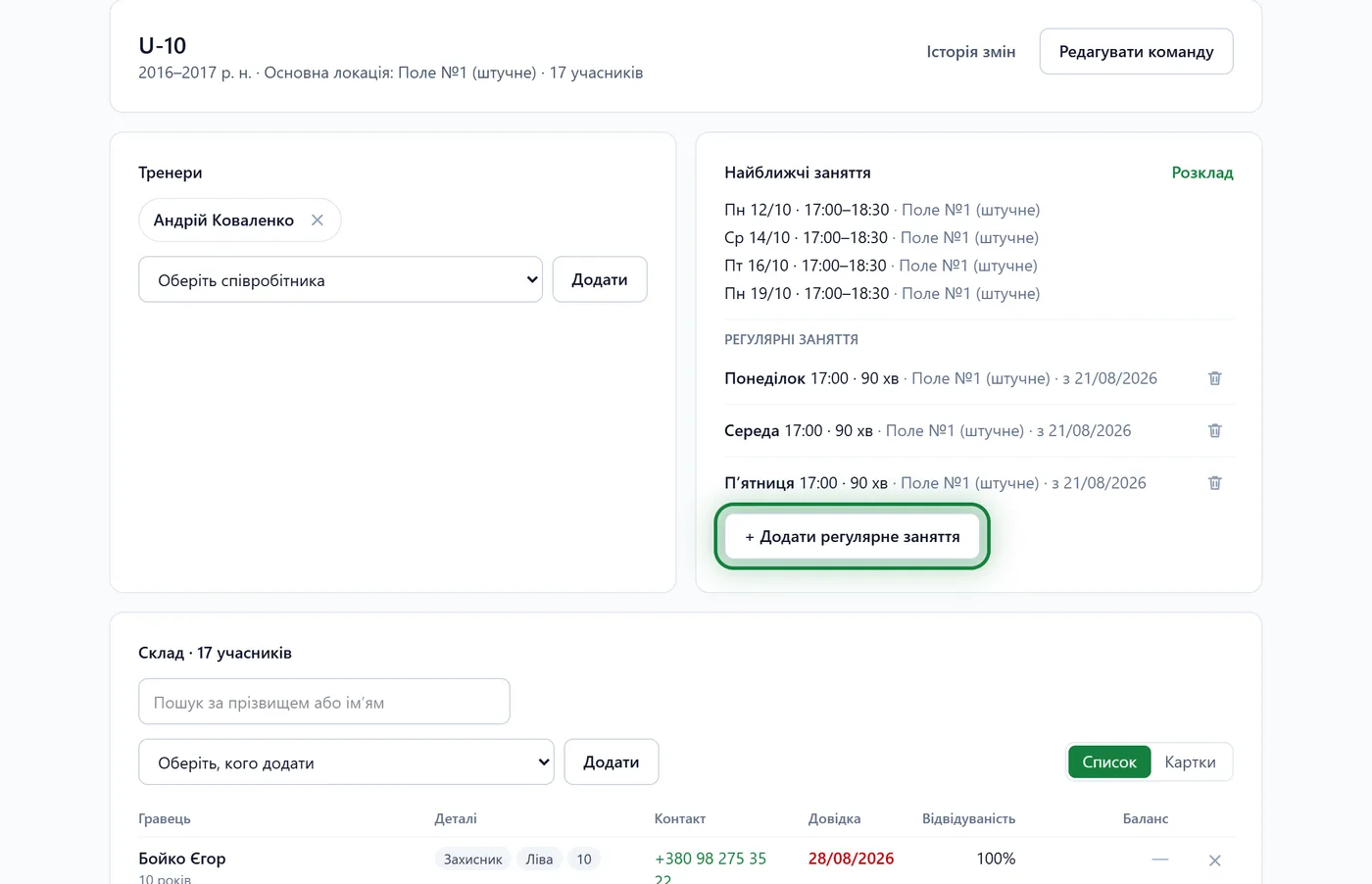Open the Історія змін link
This screenshot has width=1372, height=884.
click(971, 52)
